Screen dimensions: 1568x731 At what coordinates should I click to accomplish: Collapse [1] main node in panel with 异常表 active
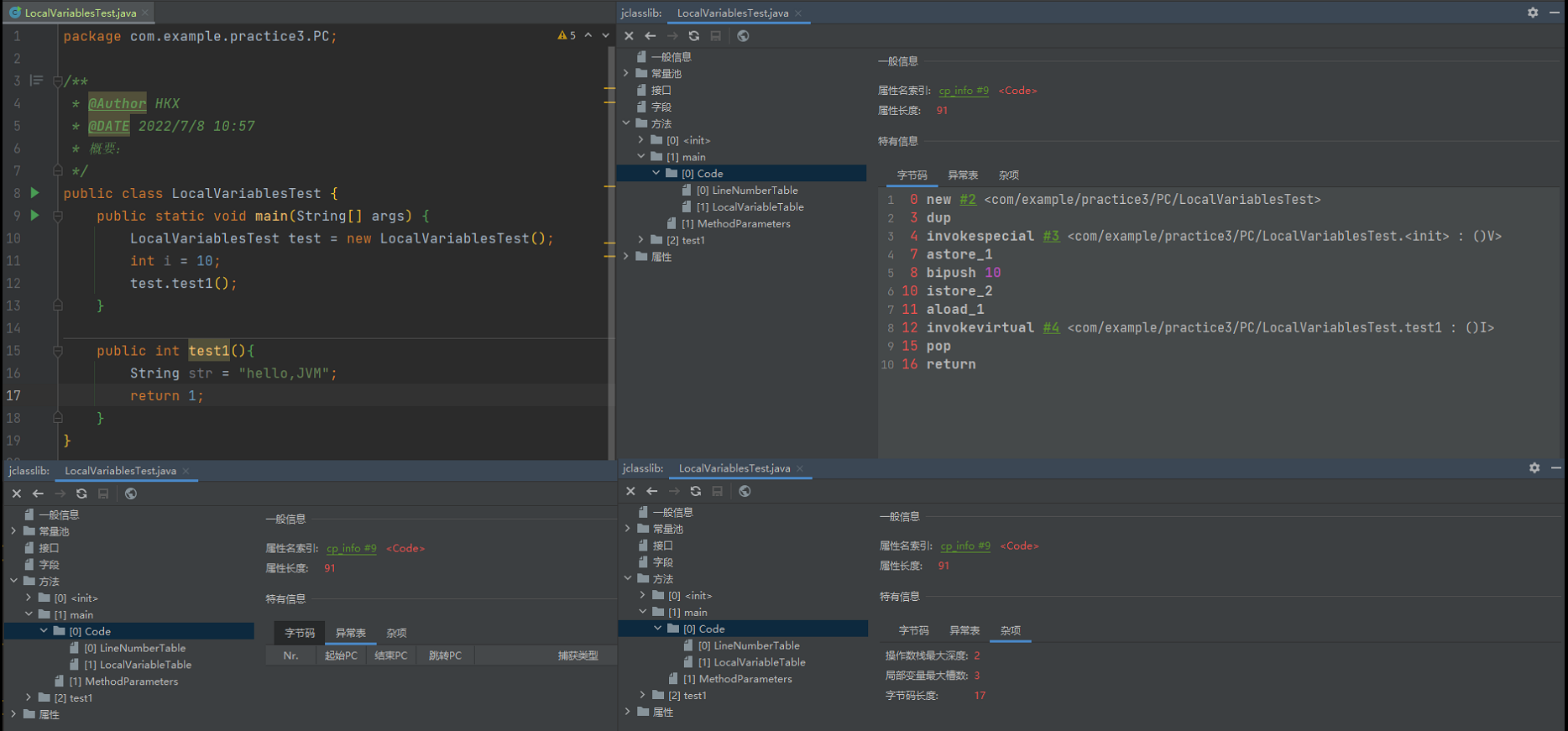tap(29, 614)
